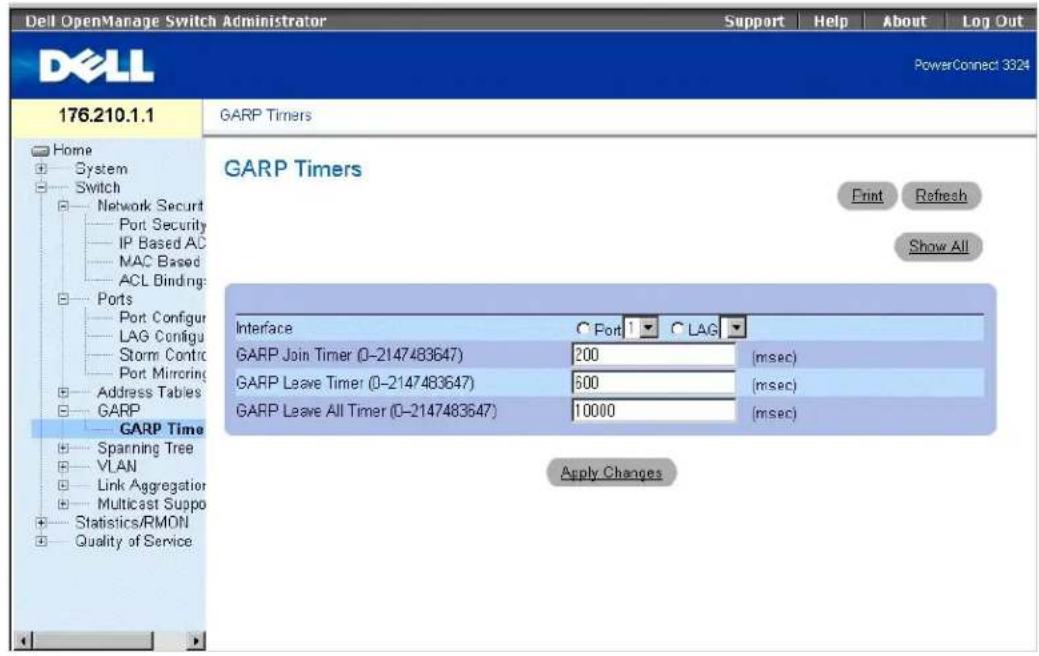The width and height of the screenshot is (1039, 656).
Task: Select Storm Control tree item
Action: point(162,355)
